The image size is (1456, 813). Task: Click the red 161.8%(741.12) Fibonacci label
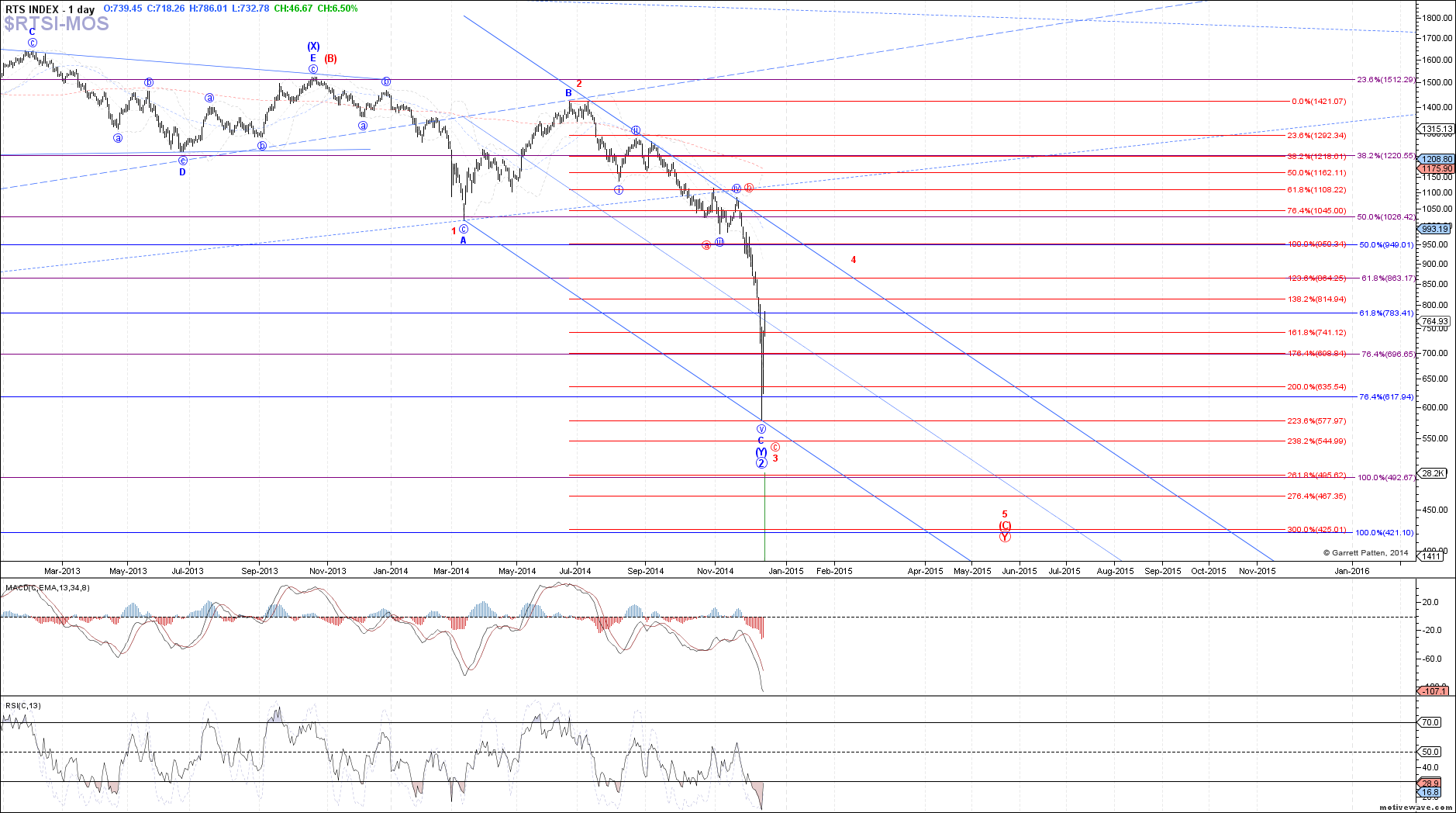(x=1316, y=332)
